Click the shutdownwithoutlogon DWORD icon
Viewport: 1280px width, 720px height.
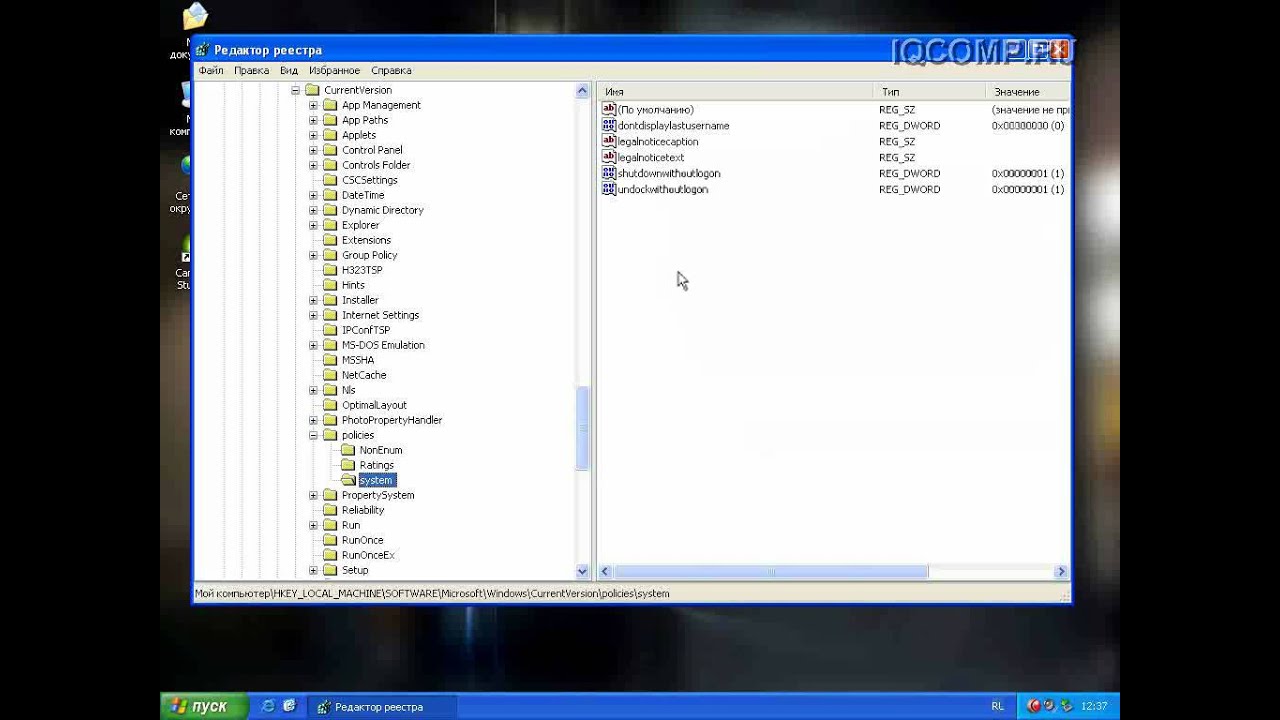pyautogui.click(x=609, y=173)
